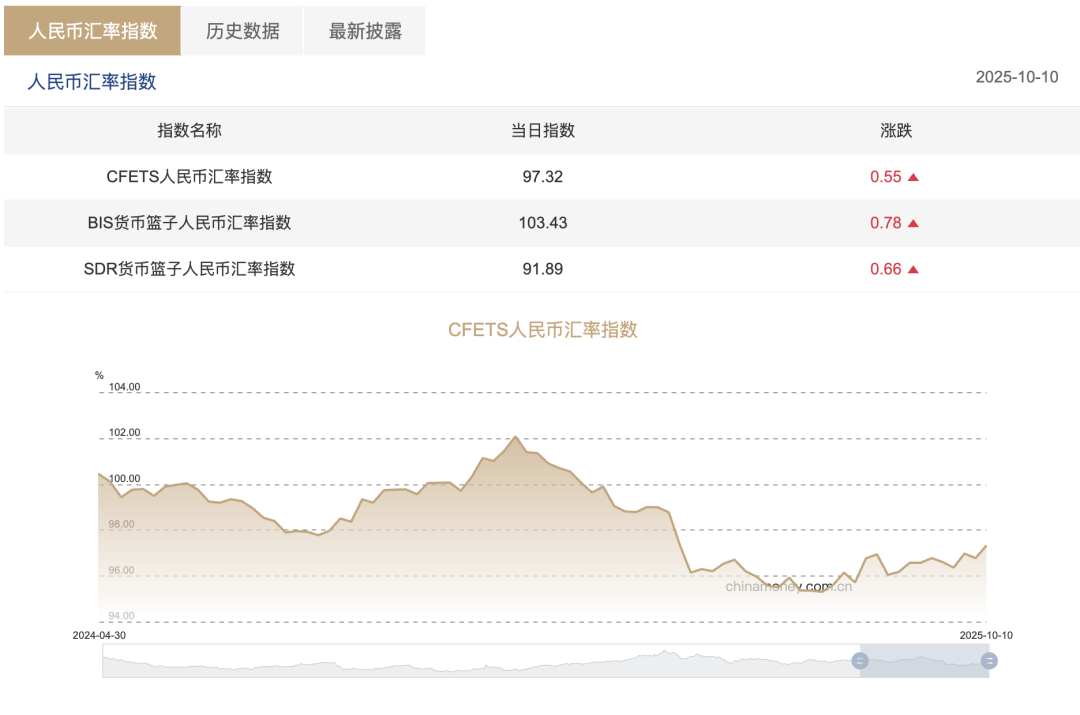Open the 历史数据 tab

[242, 31]
